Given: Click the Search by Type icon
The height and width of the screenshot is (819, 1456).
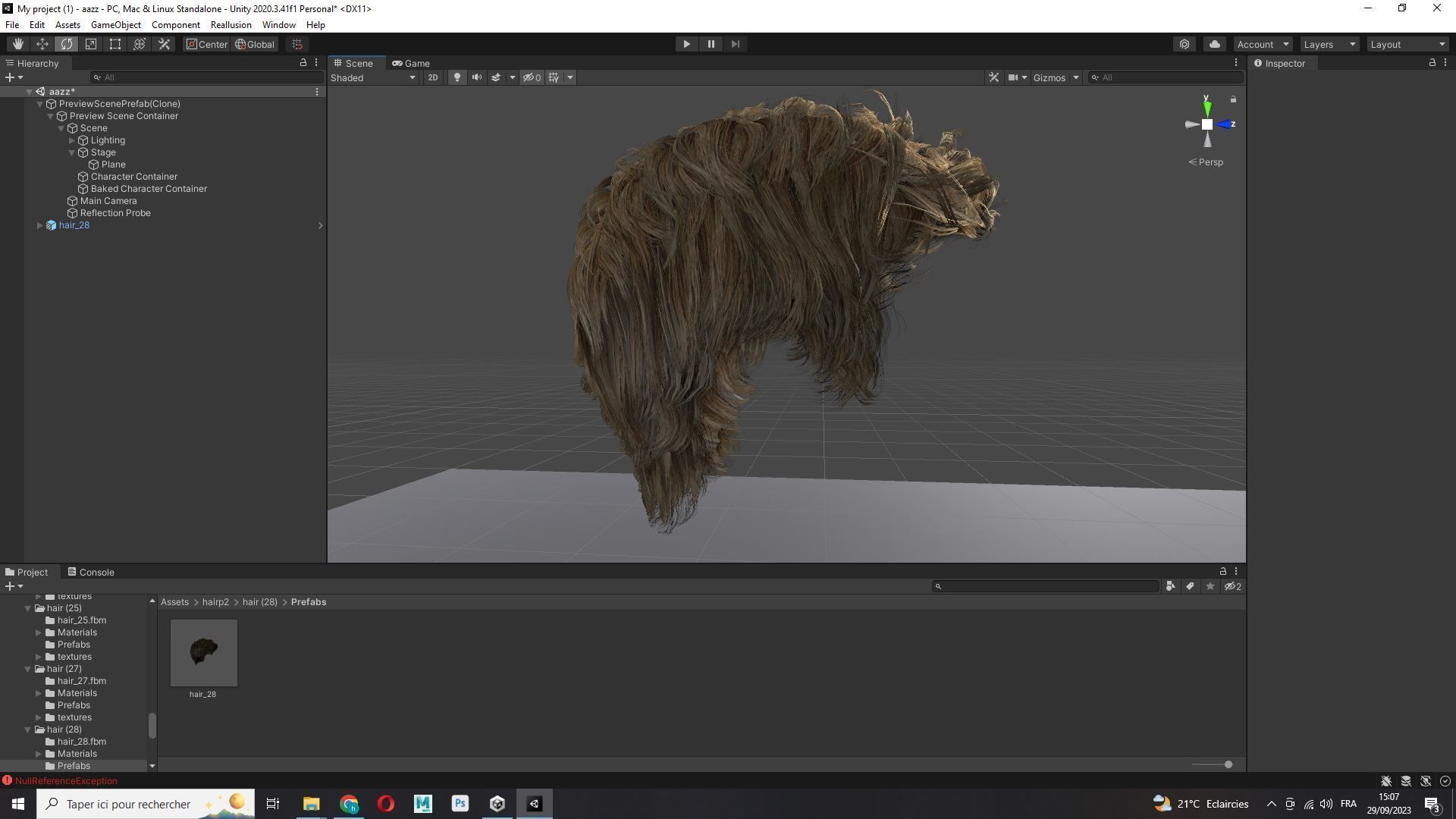Looking at the screenshot, I should [x=1170, y=586].
